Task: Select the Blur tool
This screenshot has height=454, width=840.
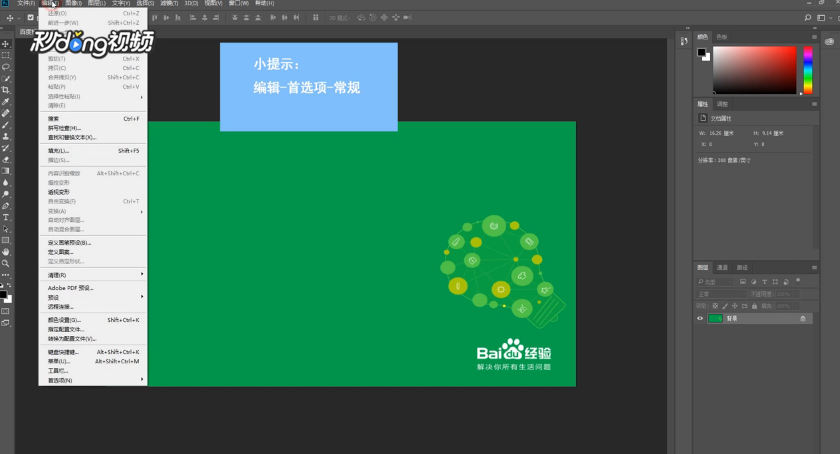Action: click(x=6, y=183)
